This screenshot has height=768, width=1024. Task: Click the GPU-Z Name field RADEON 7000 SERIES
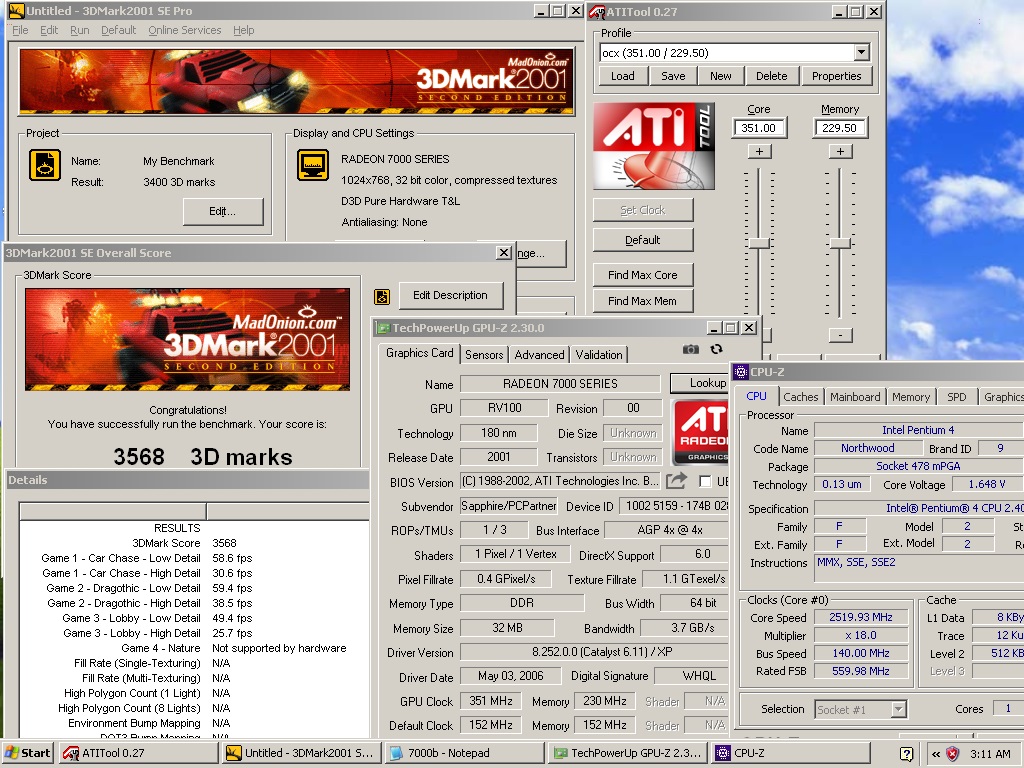560,384
